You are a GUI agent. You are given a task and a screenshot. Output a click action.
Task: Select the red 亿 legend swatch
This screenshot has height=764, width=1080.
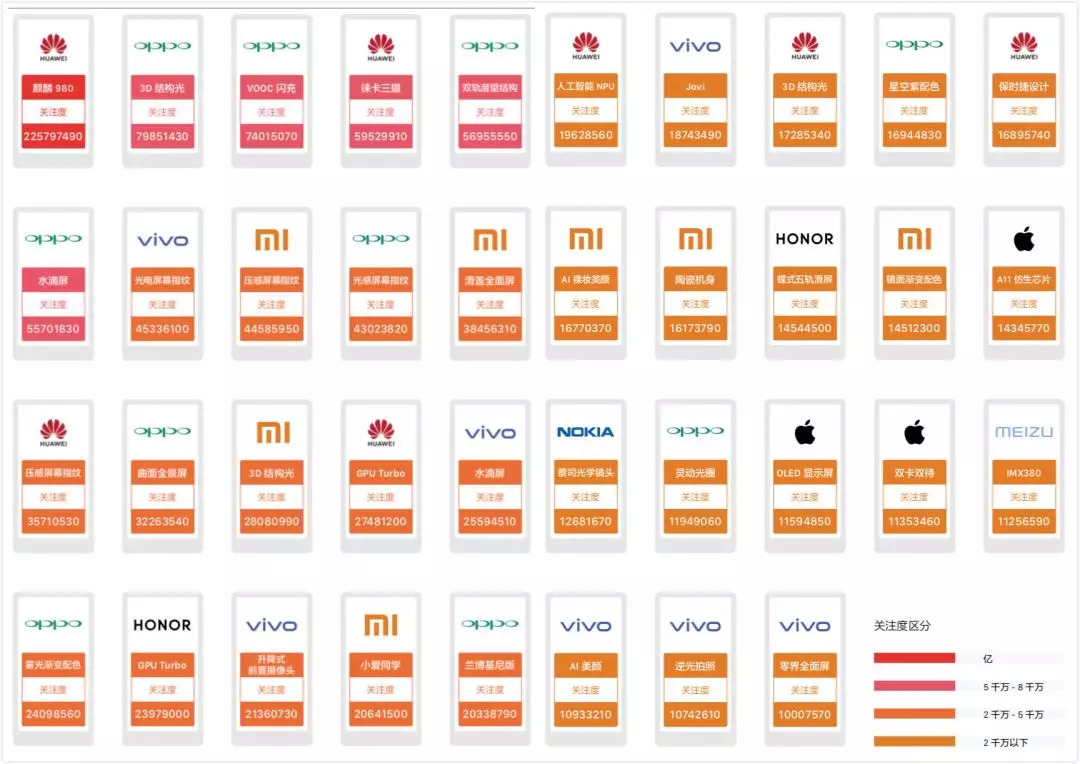click(914, 658)
